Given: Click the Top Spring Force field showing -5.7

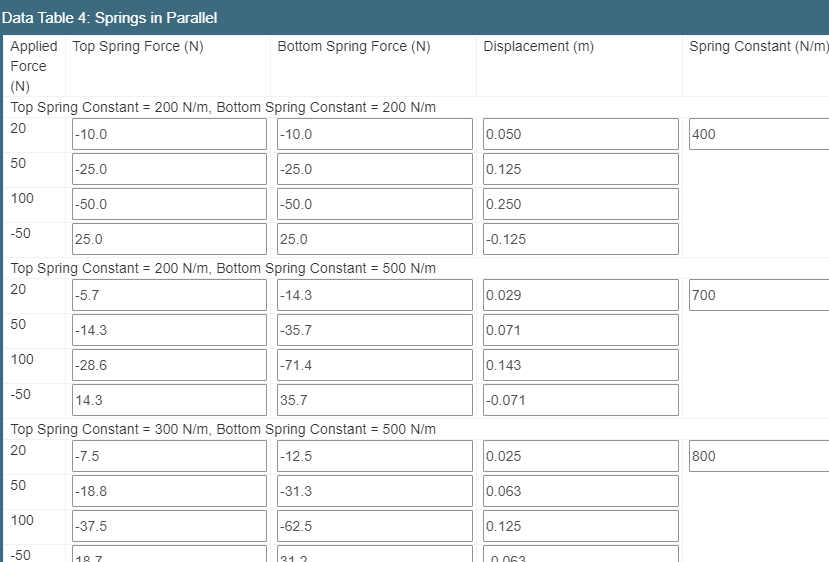Looking at the screenshot, I should point(169,295).
